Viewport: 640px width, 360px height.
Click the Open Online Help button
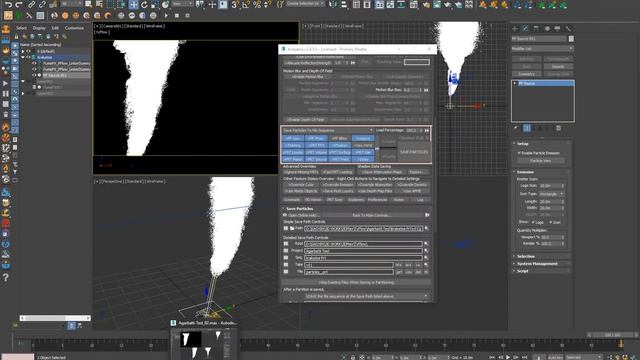pos(304,215)
